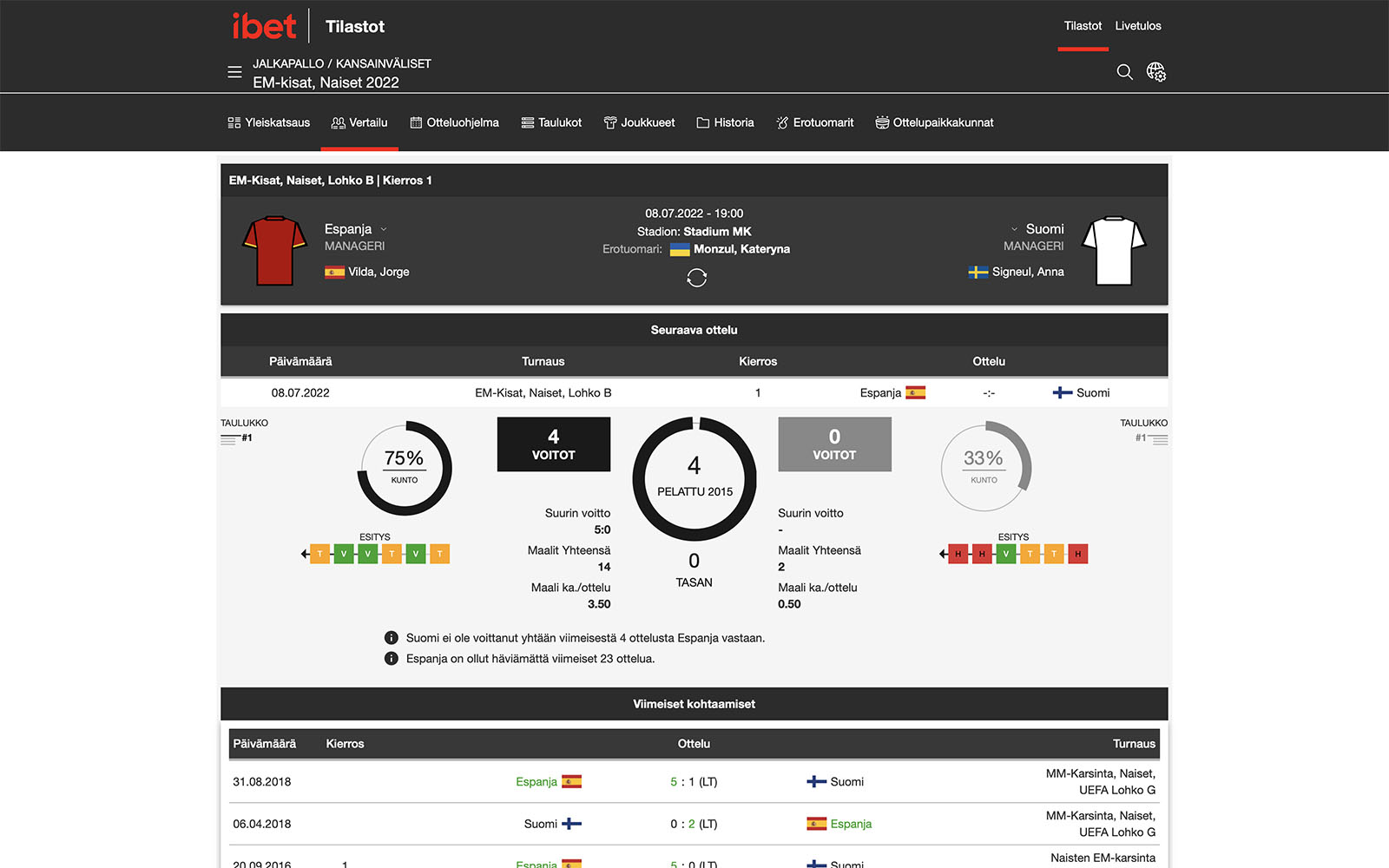Select Espanja's first form result square
The height and width of the screenshot is (868, 1389).
click(320, 554)
